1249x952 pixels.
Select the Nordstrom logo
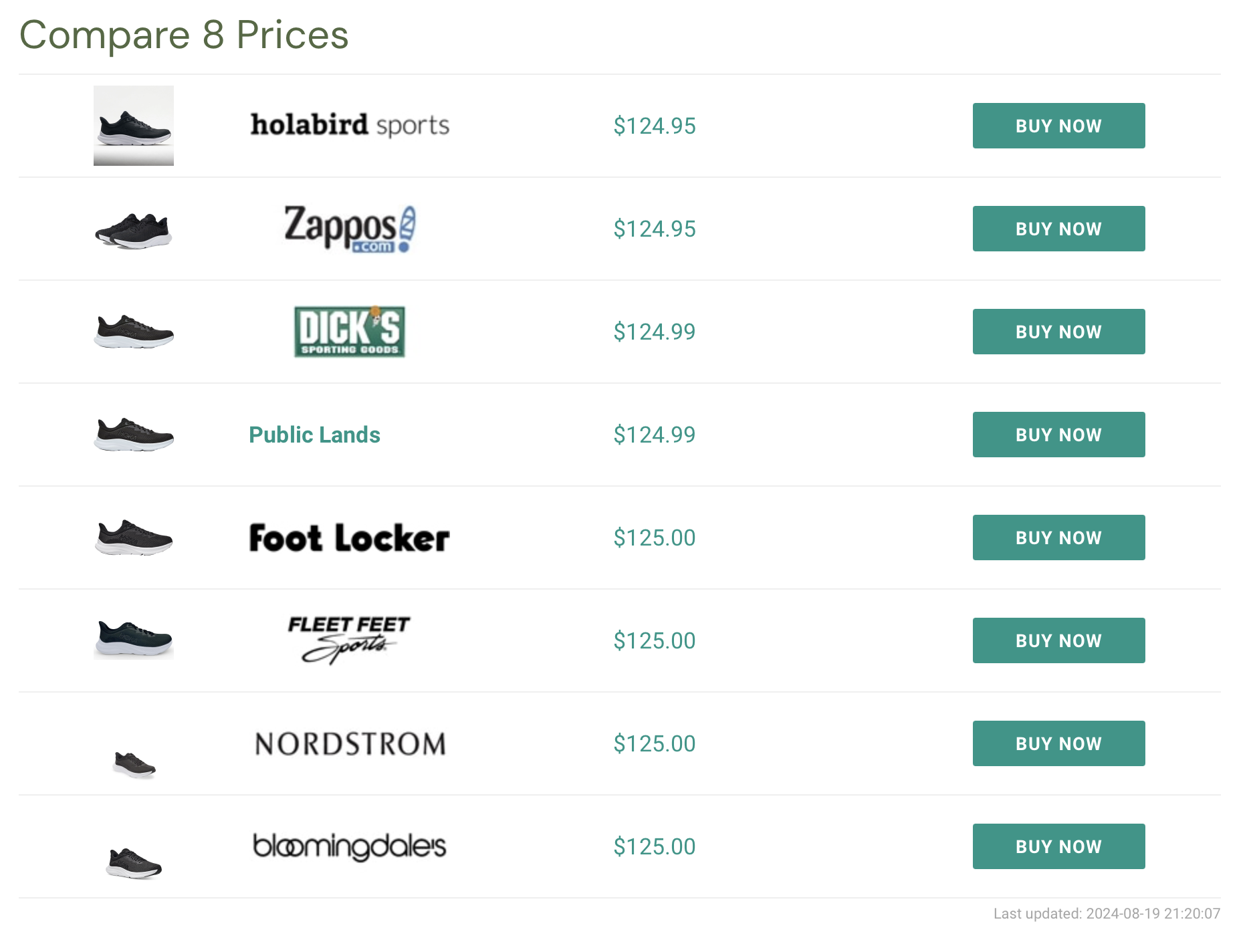(350, 743)
